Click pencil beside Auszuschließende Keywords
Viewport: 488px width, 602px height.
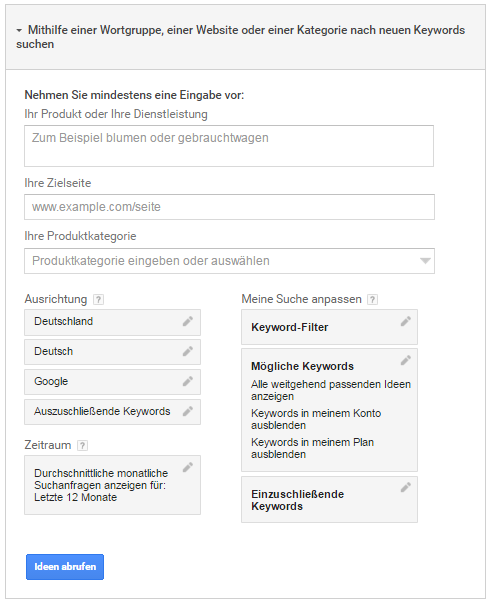pyautogui.click(x=187, y=411)
